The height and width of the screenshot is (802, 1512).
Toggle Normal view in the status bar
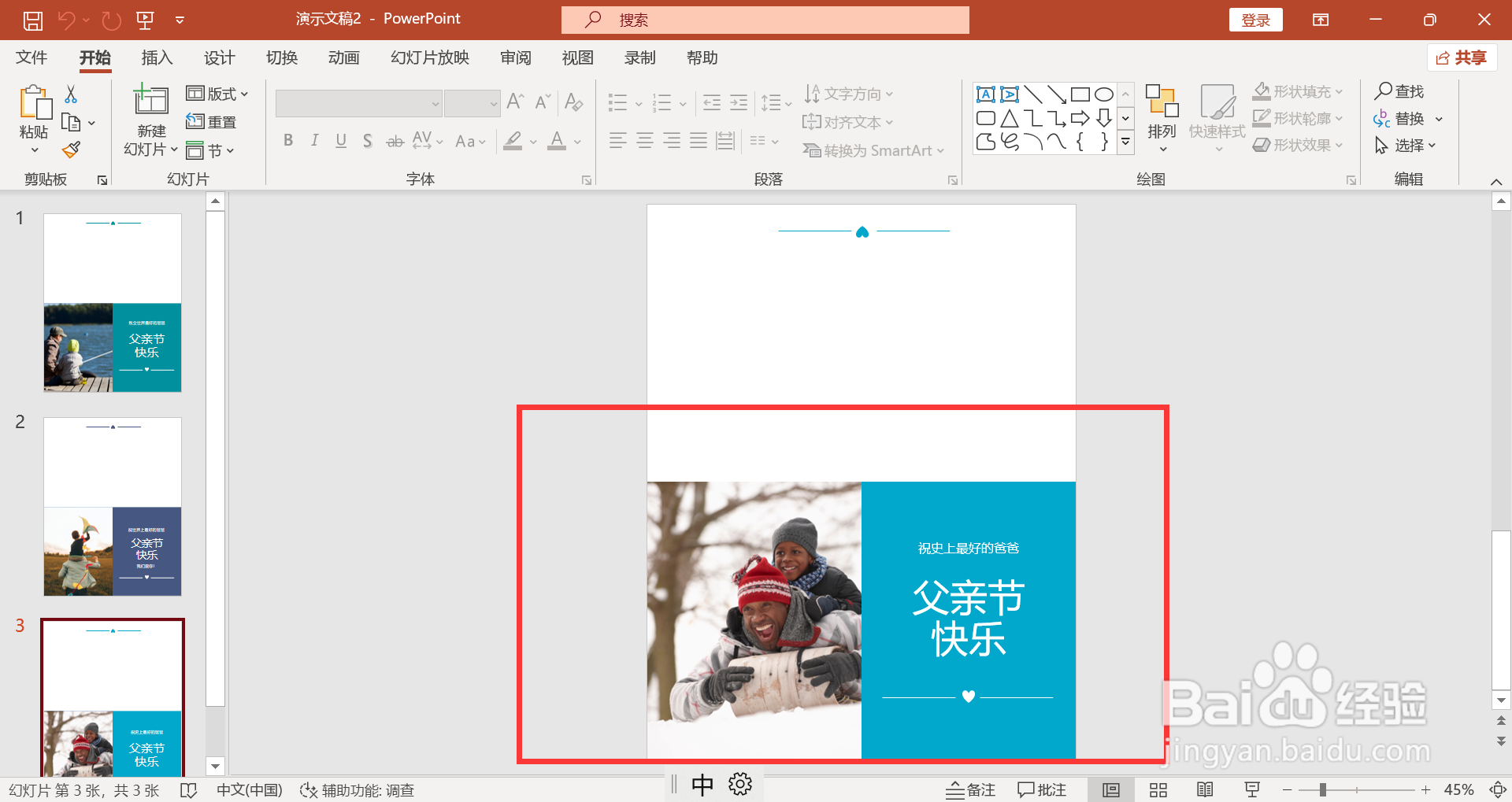(1111, 789)
